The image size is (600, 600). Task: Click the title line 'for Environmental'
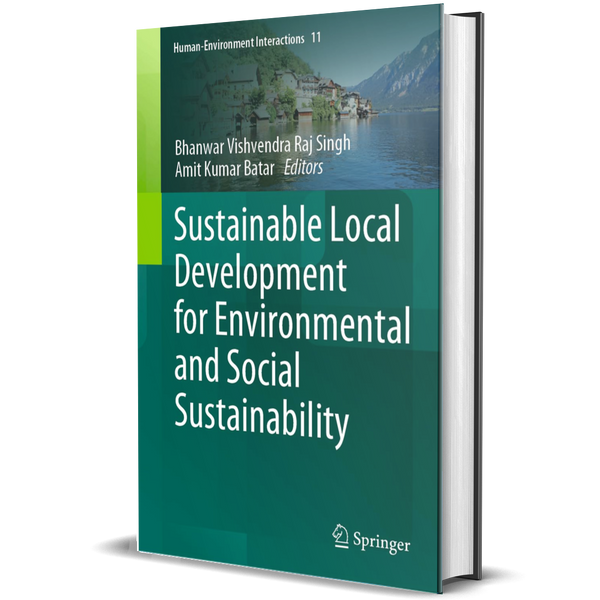pyautogui.click(x=292, y=324)
